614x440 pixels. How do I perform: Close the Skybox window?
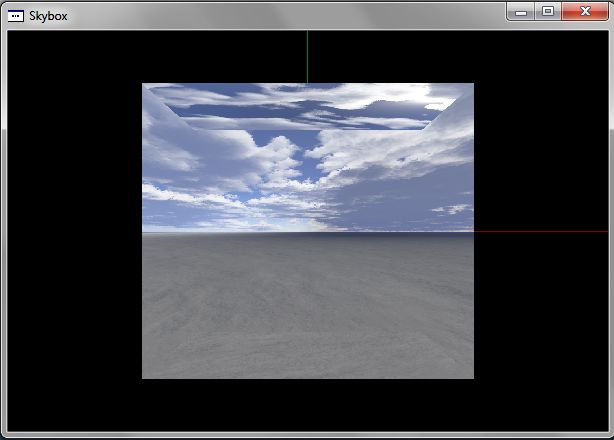pyautogui.click(x=585, y=11)
